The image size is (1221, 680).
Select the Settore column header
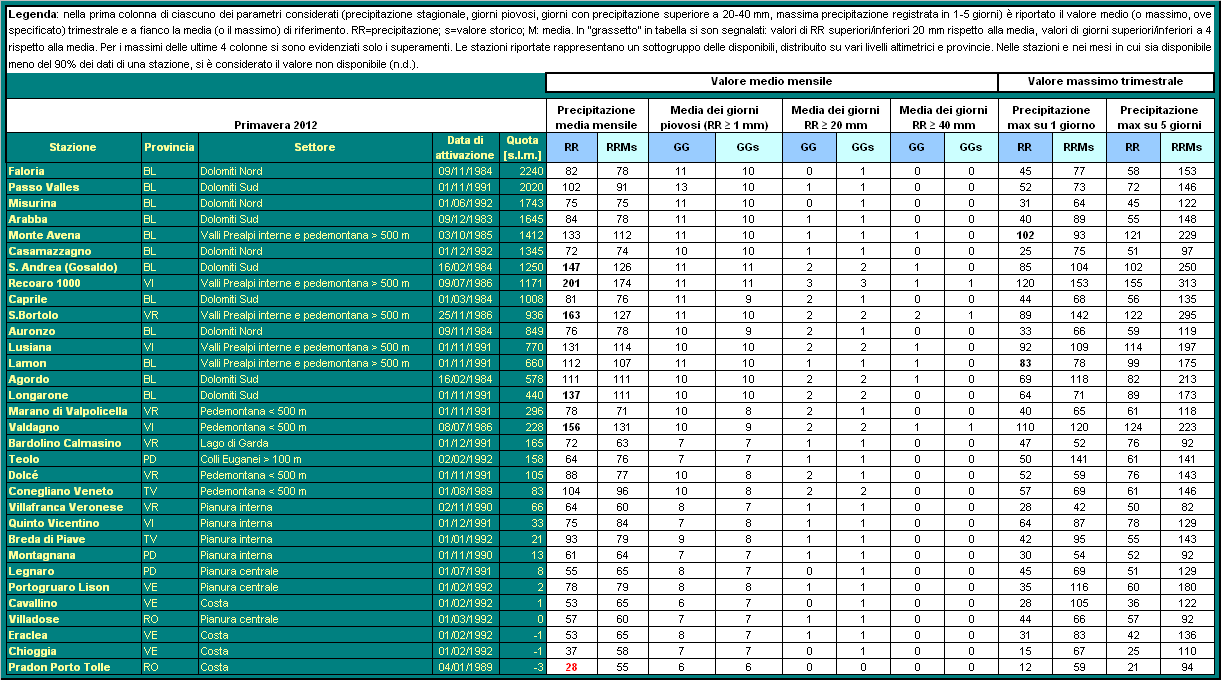tap(314, 147)
